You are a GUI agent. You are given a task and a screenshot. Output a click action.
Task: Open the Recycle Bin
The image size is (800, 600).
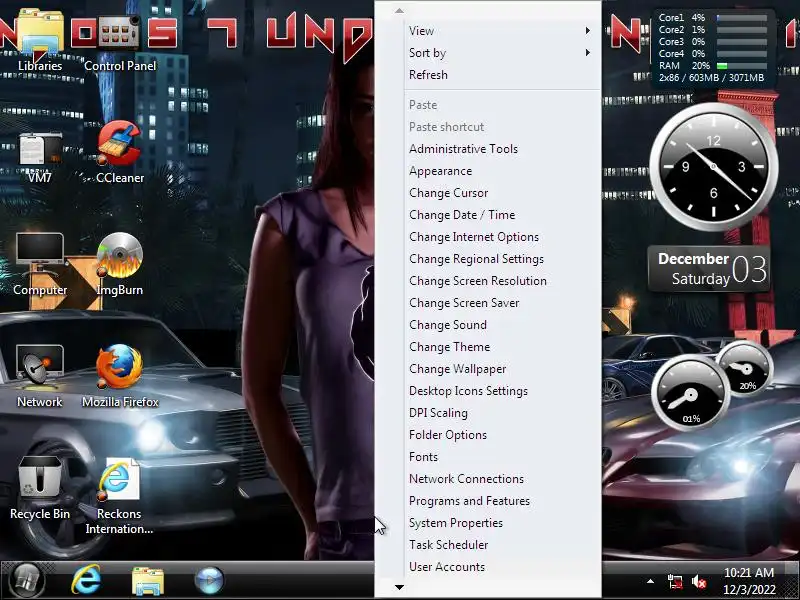point(40,489)
